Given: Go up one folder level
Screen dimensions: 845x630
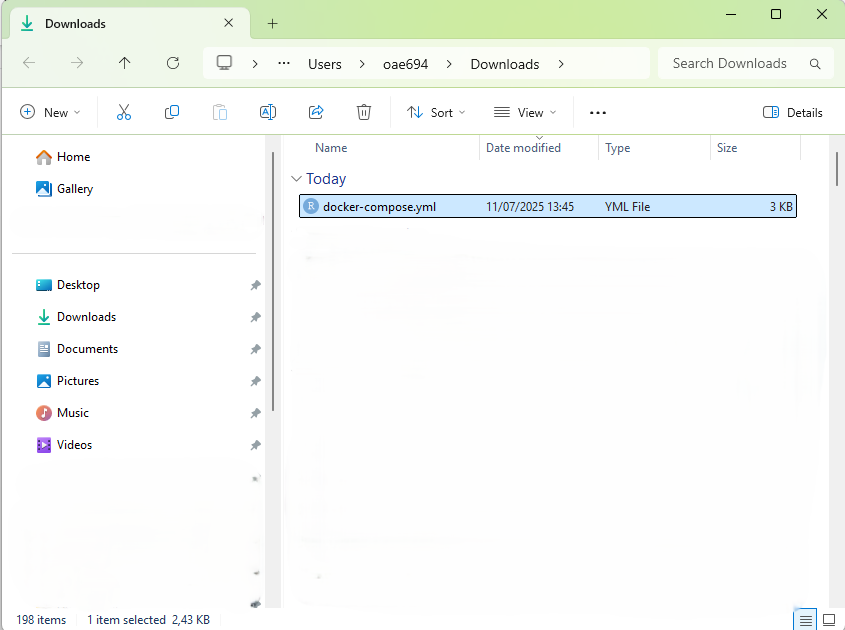Looking at the screenshot, I should pyautogui.click(x=125, y=63).
